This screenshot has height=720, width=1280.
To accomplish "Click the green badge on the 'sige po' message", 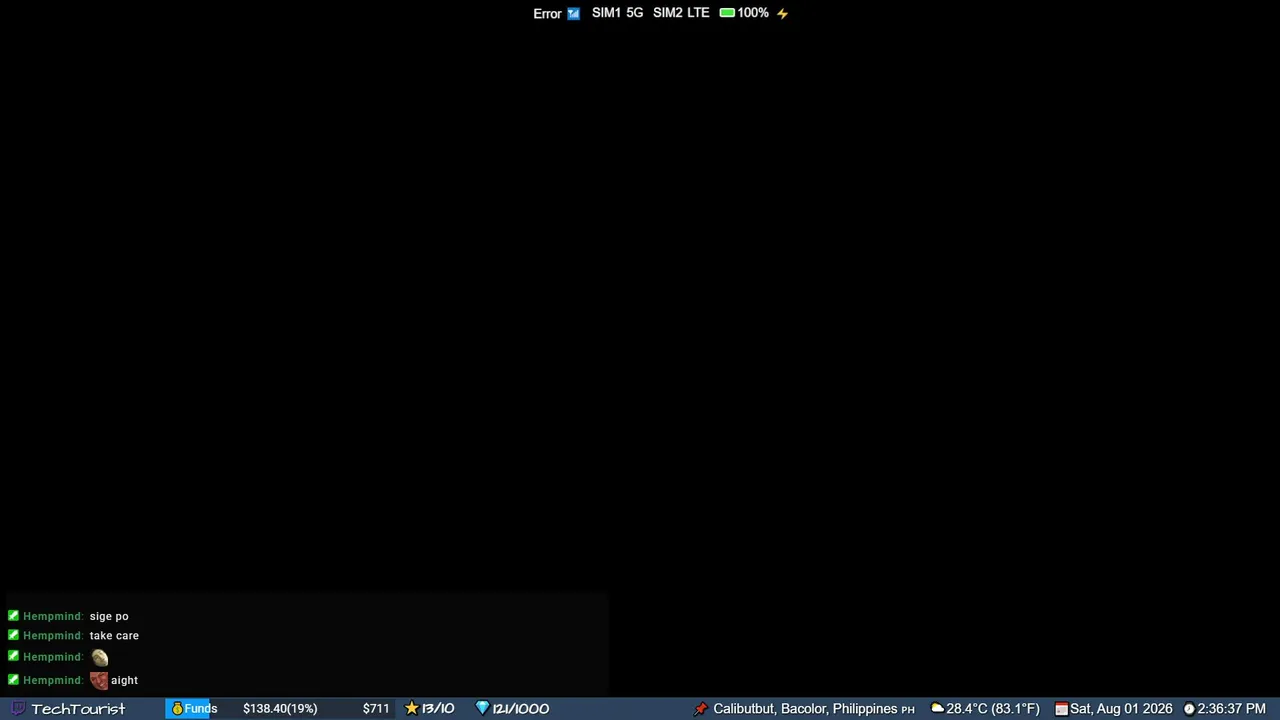I will point(13,616).
